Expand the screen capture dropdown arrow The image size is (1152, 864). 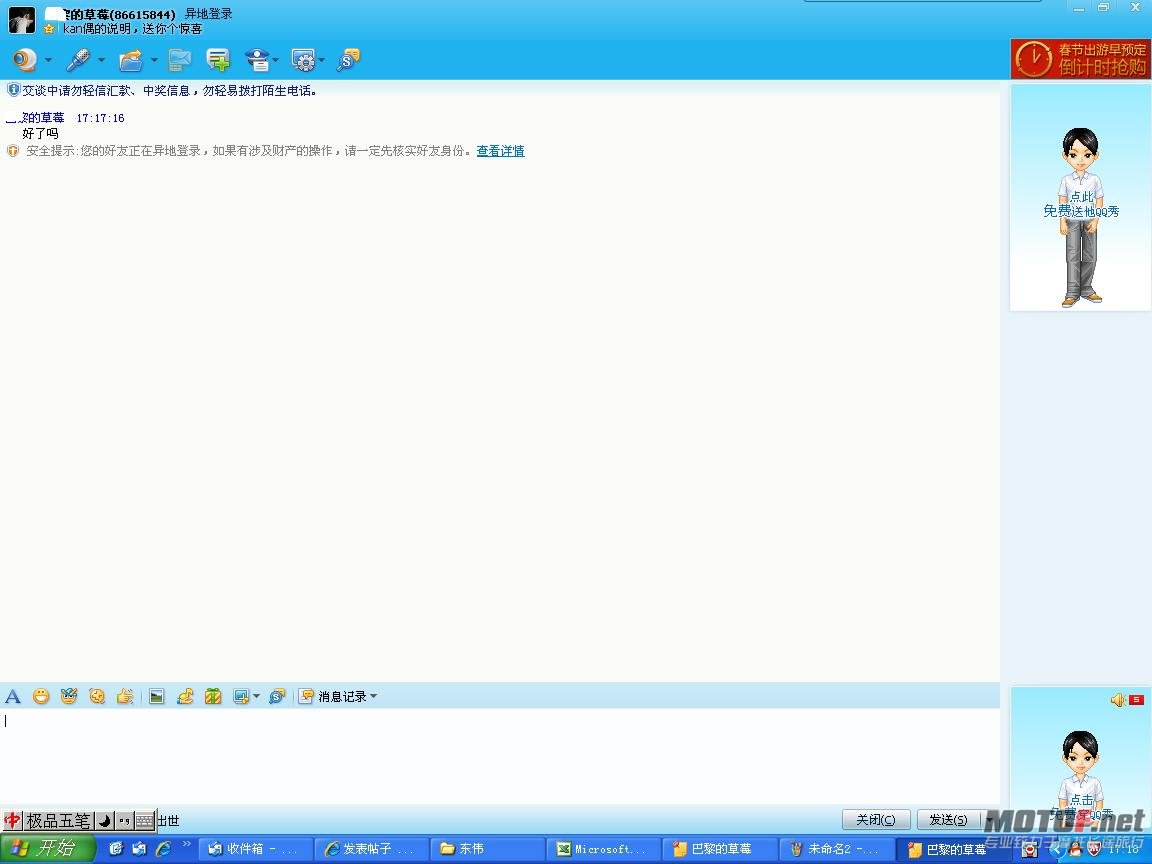click(x=256, y=696)
